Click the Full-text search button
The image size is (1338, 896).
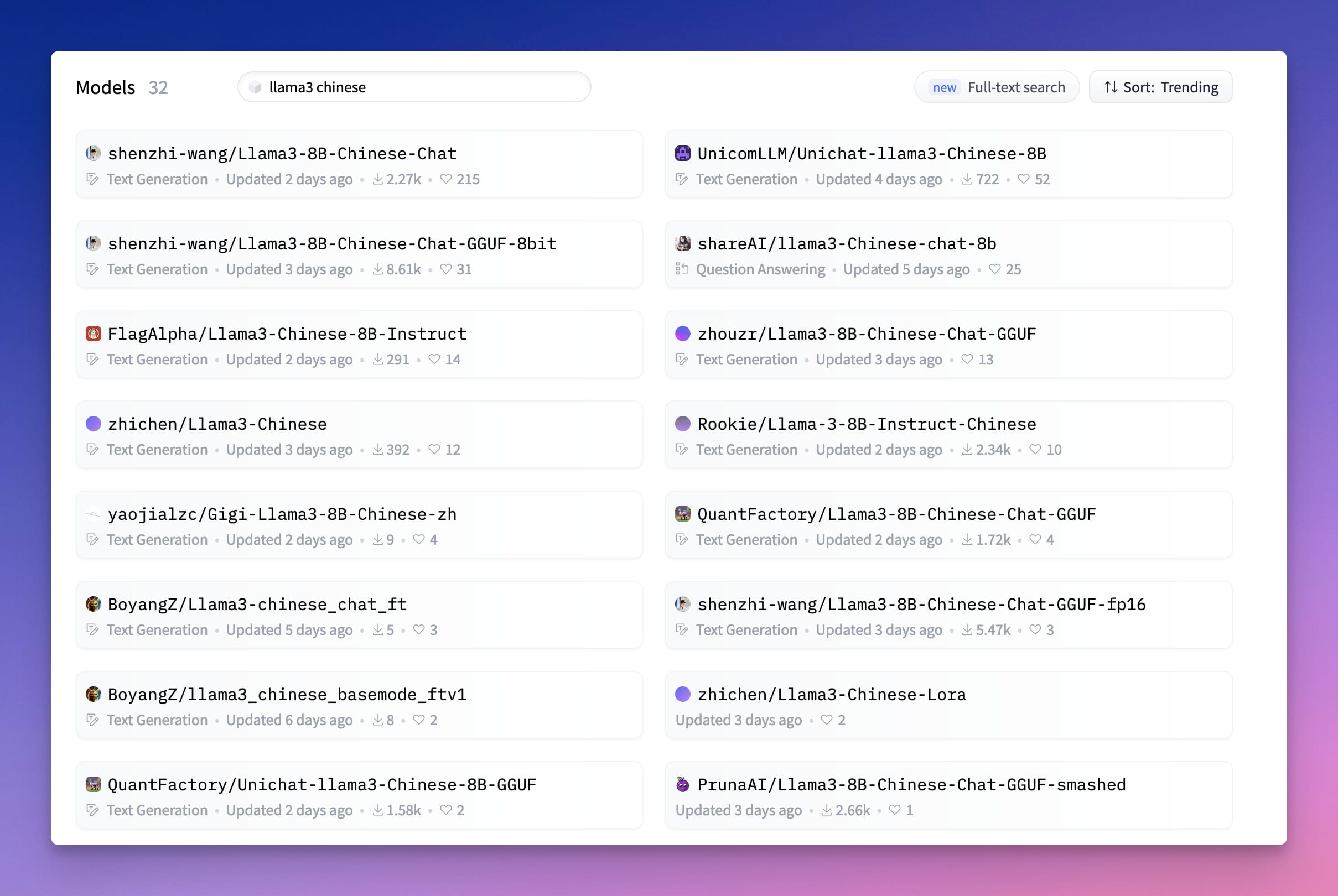click(997, 87)
